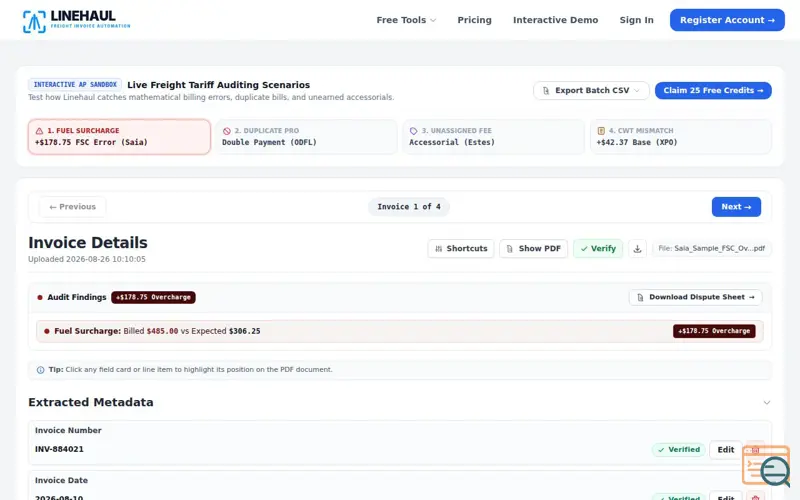Image resolution: width=800 pixels, height=500 pixels.
Task: Click Claim 25 Free Credits button
Action: (713, 90)
